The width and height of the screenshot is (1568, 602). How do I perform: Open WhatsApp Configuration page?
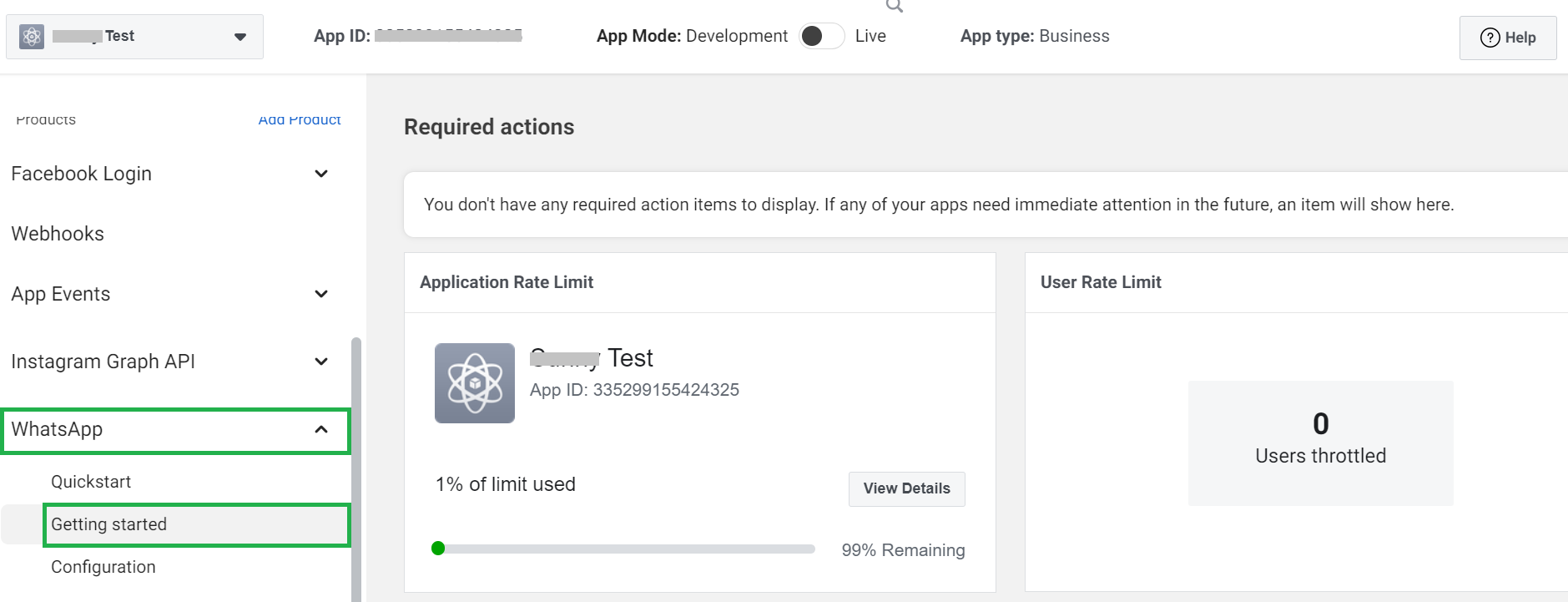click(x=103, y=567)
